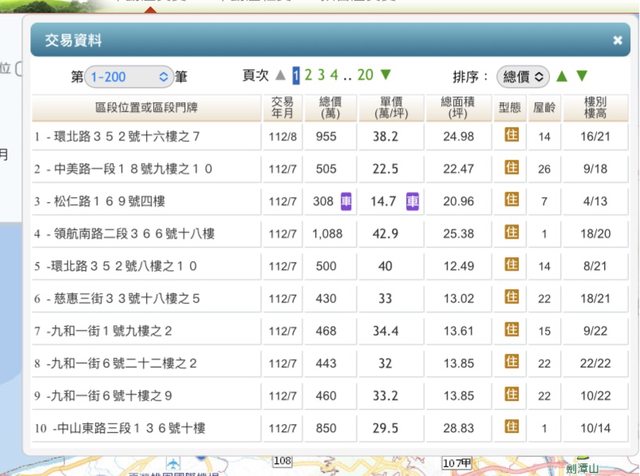Go to page 3
640x476 pixels.
click(x=321, y=75)
